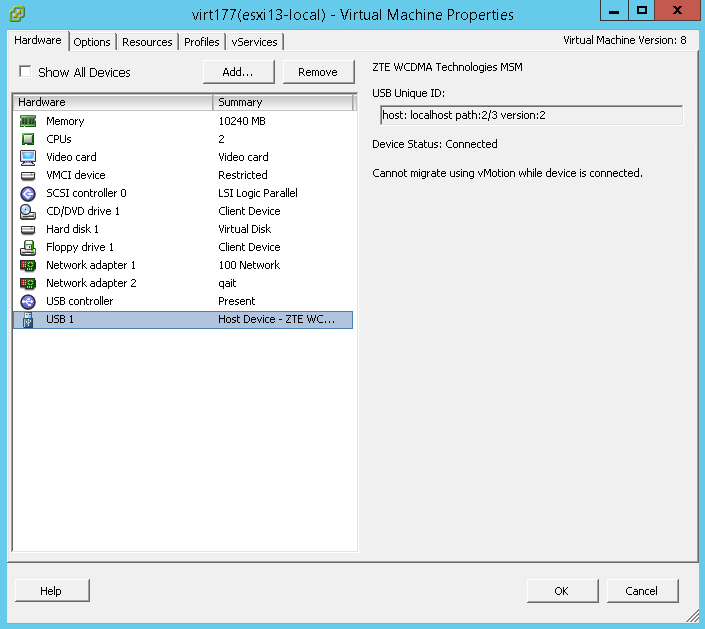This screenshot has height=629, width=705.
Task: Enable the Show All Devices checkbox
Action: click(25, 71)
